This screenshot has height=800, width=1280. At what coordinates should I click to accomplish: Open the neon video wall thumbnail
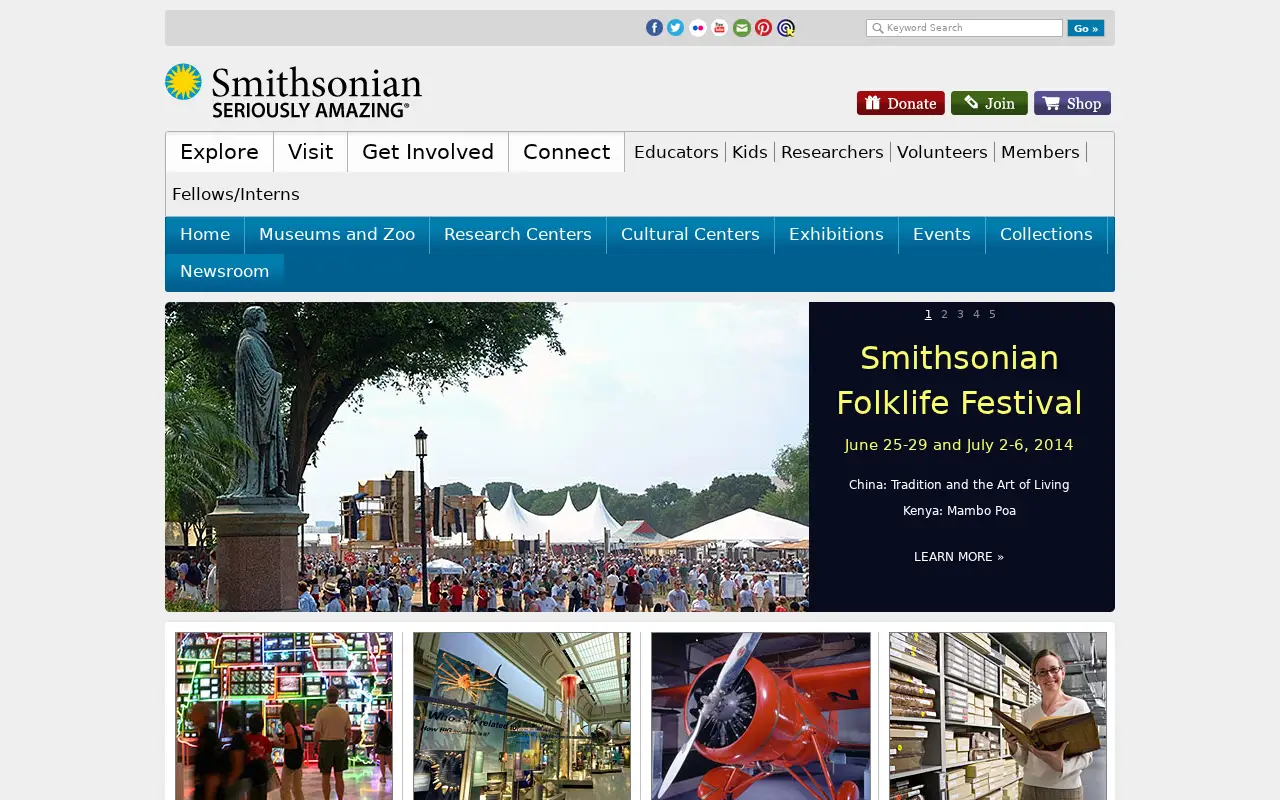tap(284, 716)
